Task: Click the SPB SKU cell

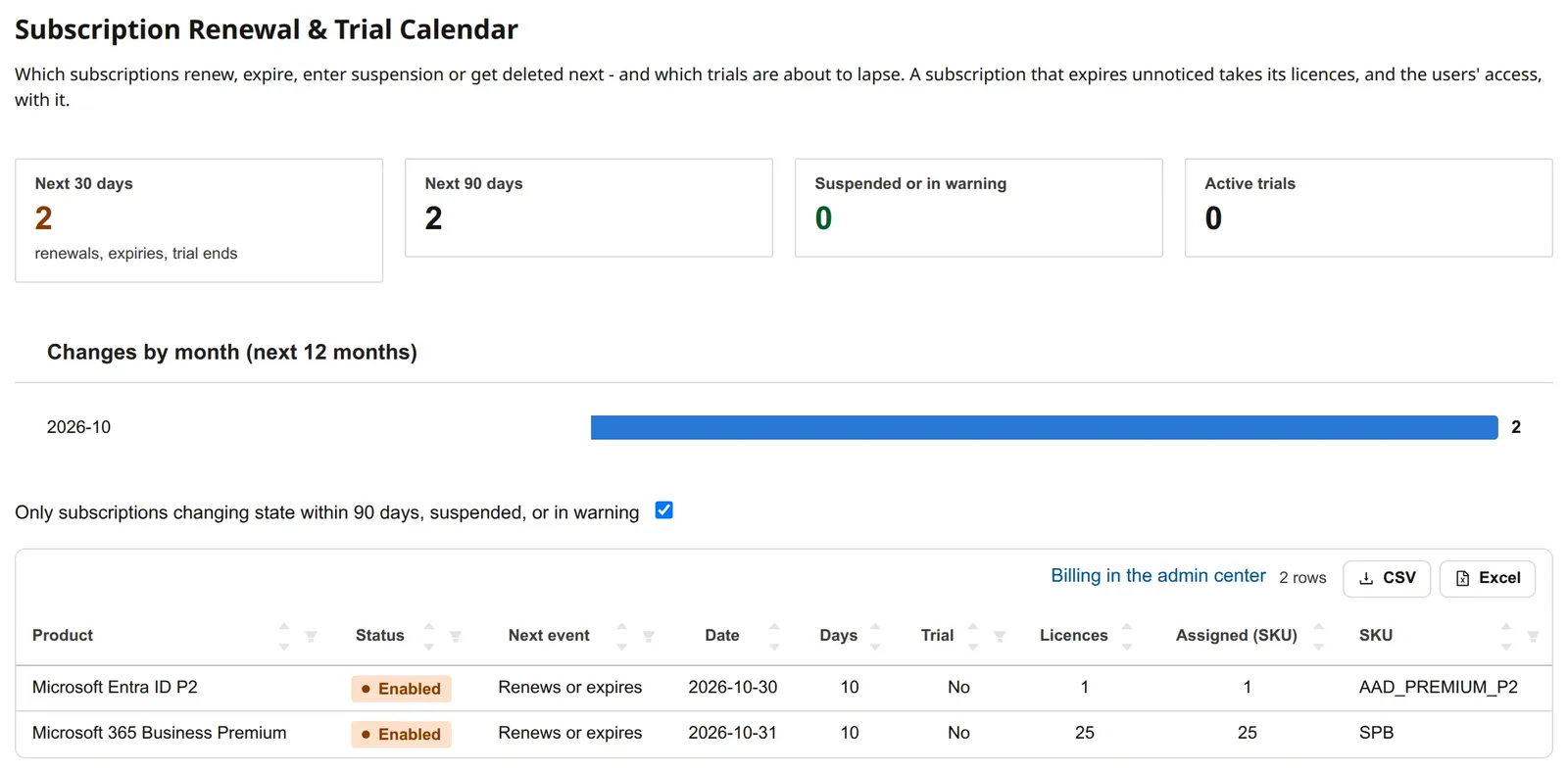Action: click(x=1376, y=733)
